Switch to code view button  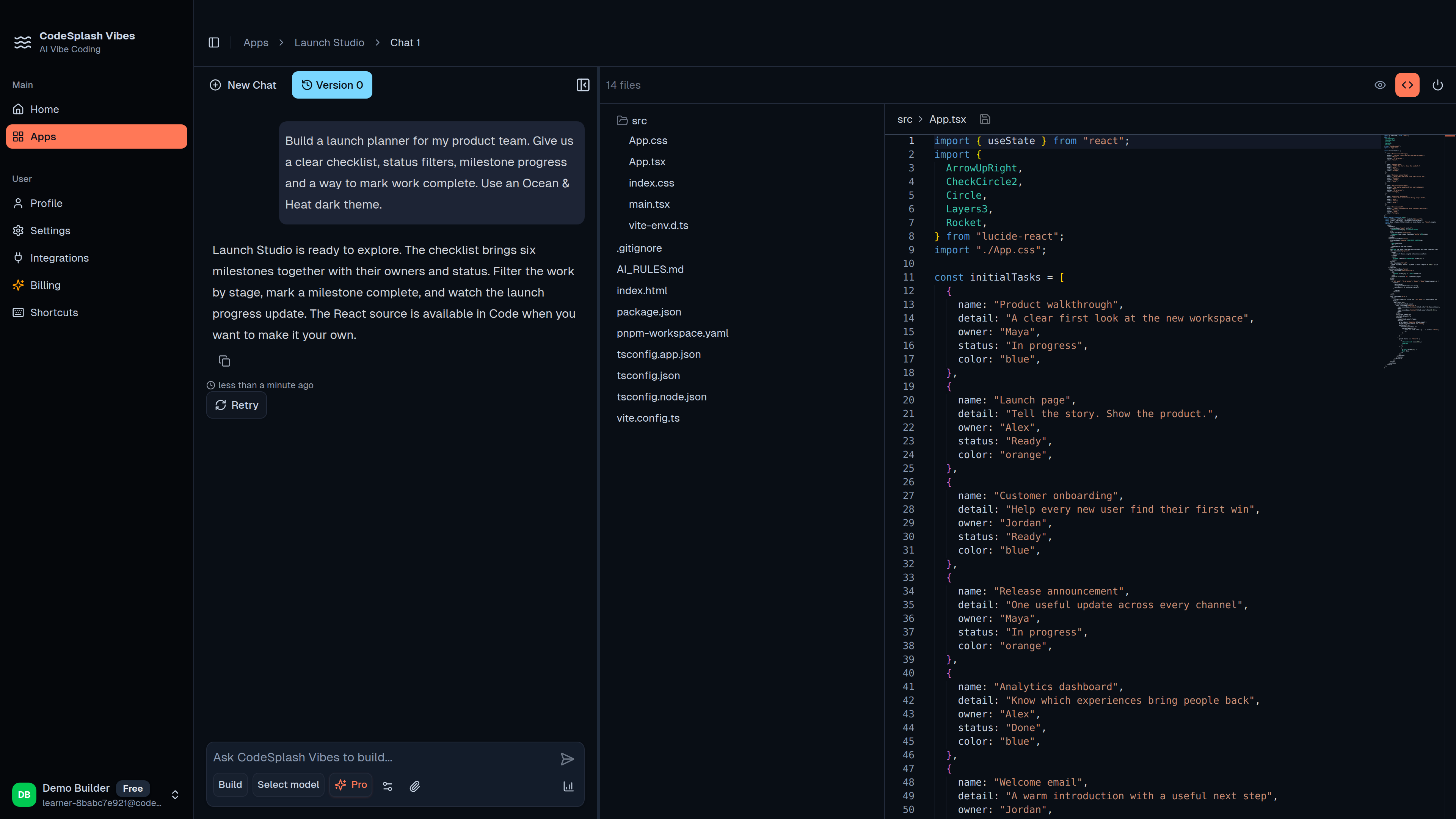[x=1407, y=85]
